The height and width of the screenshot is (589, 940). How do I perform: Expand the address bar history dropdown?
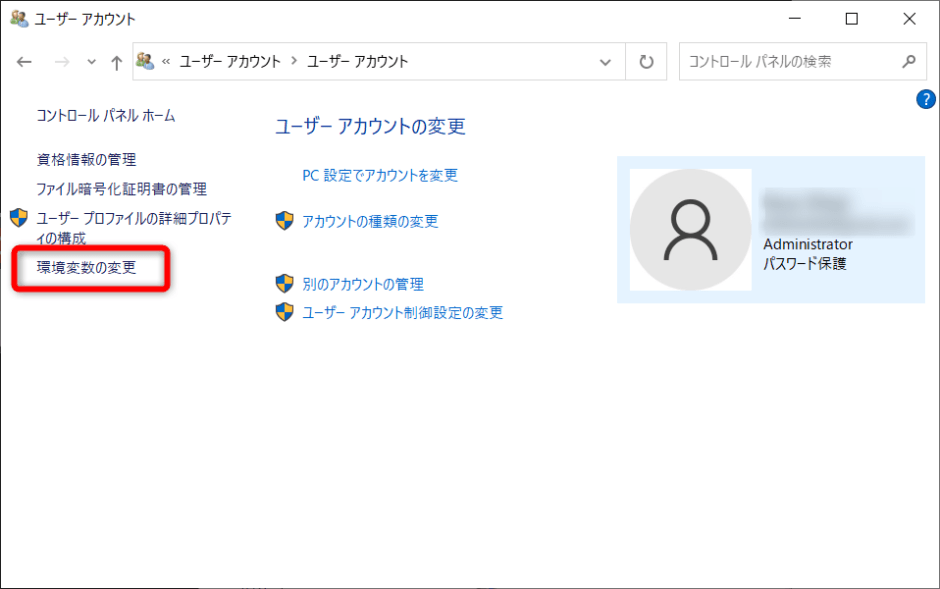(x=605, y=61)
